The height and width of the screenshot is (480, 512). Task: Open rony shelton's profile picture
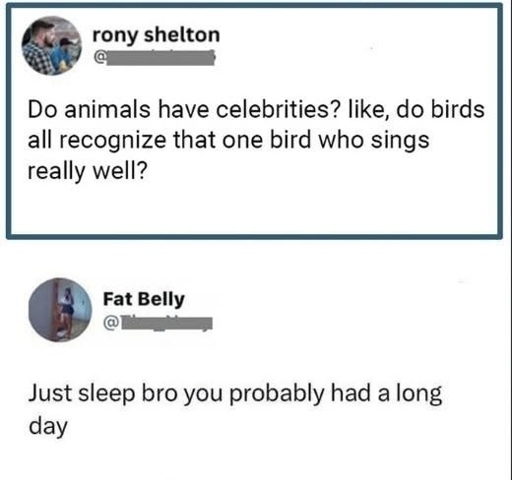pyautogui.click(x=52, y=46)
